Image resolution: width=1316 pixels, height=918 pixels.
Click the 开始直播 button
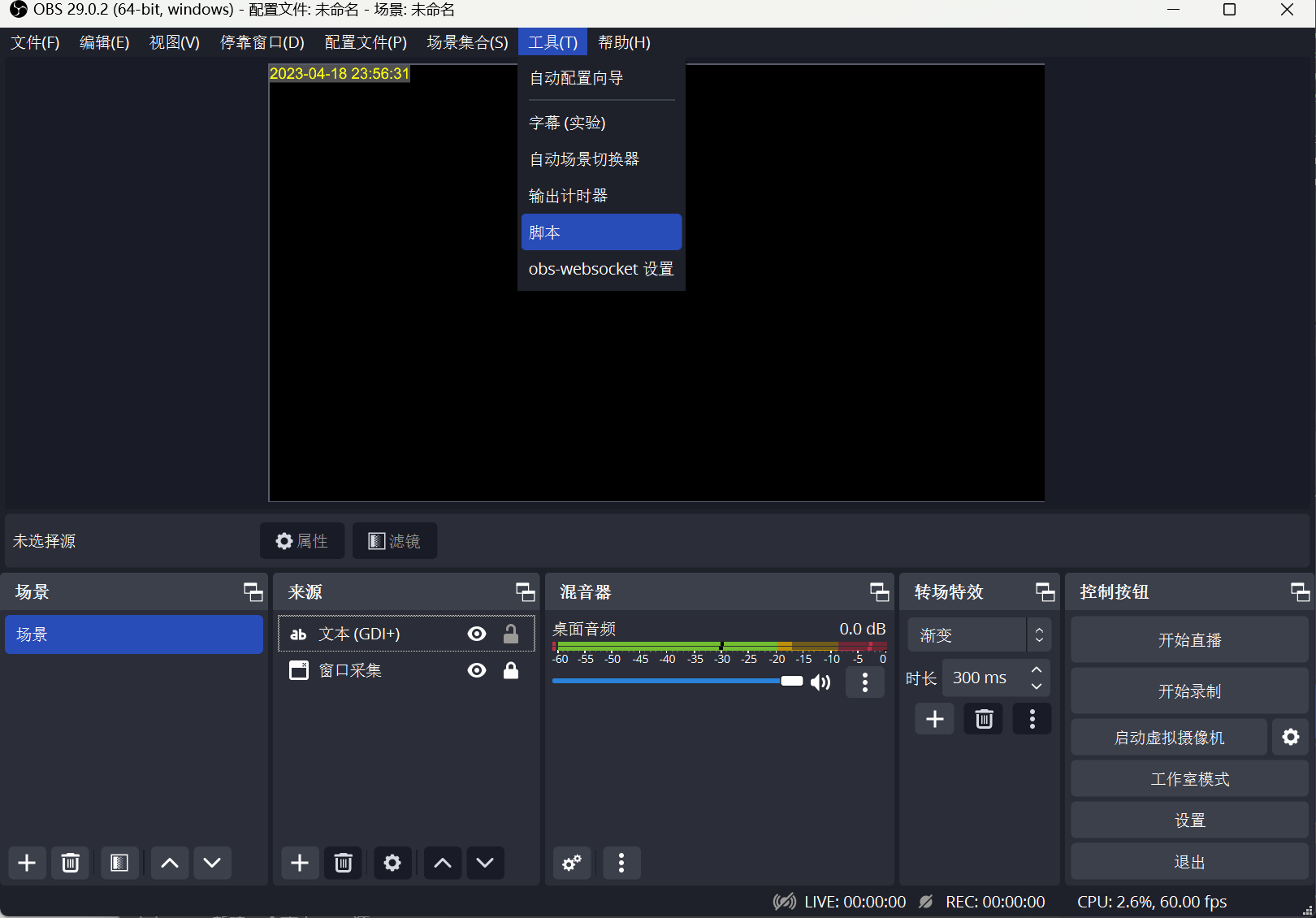click(x=1189, y=640)
